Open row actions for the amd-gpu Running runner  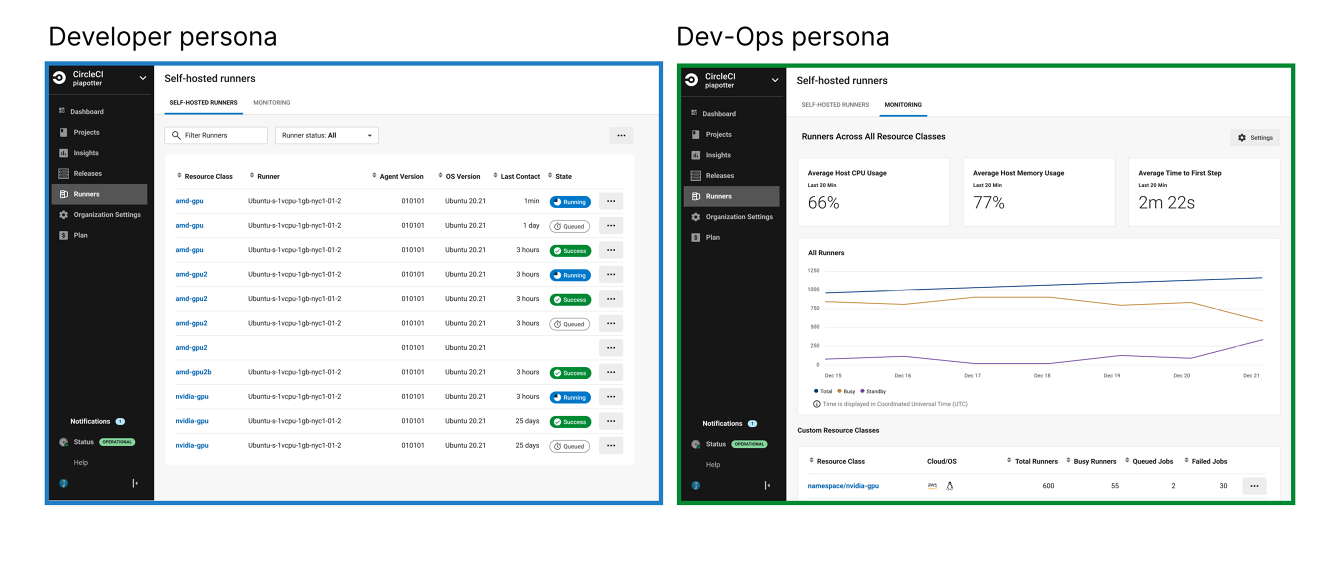pos(611,201)
